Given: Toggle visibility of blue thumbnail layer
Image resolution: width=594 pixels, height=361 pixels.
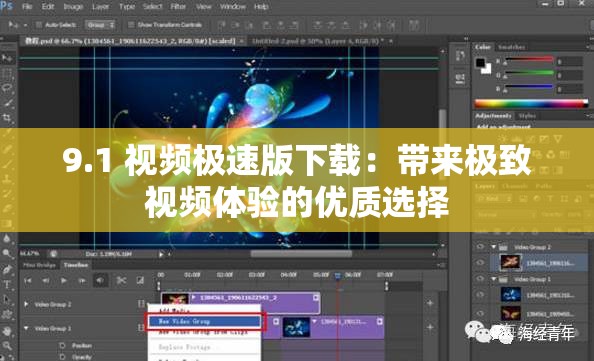Looking at the screenshot, I should [x=480, y=295].
